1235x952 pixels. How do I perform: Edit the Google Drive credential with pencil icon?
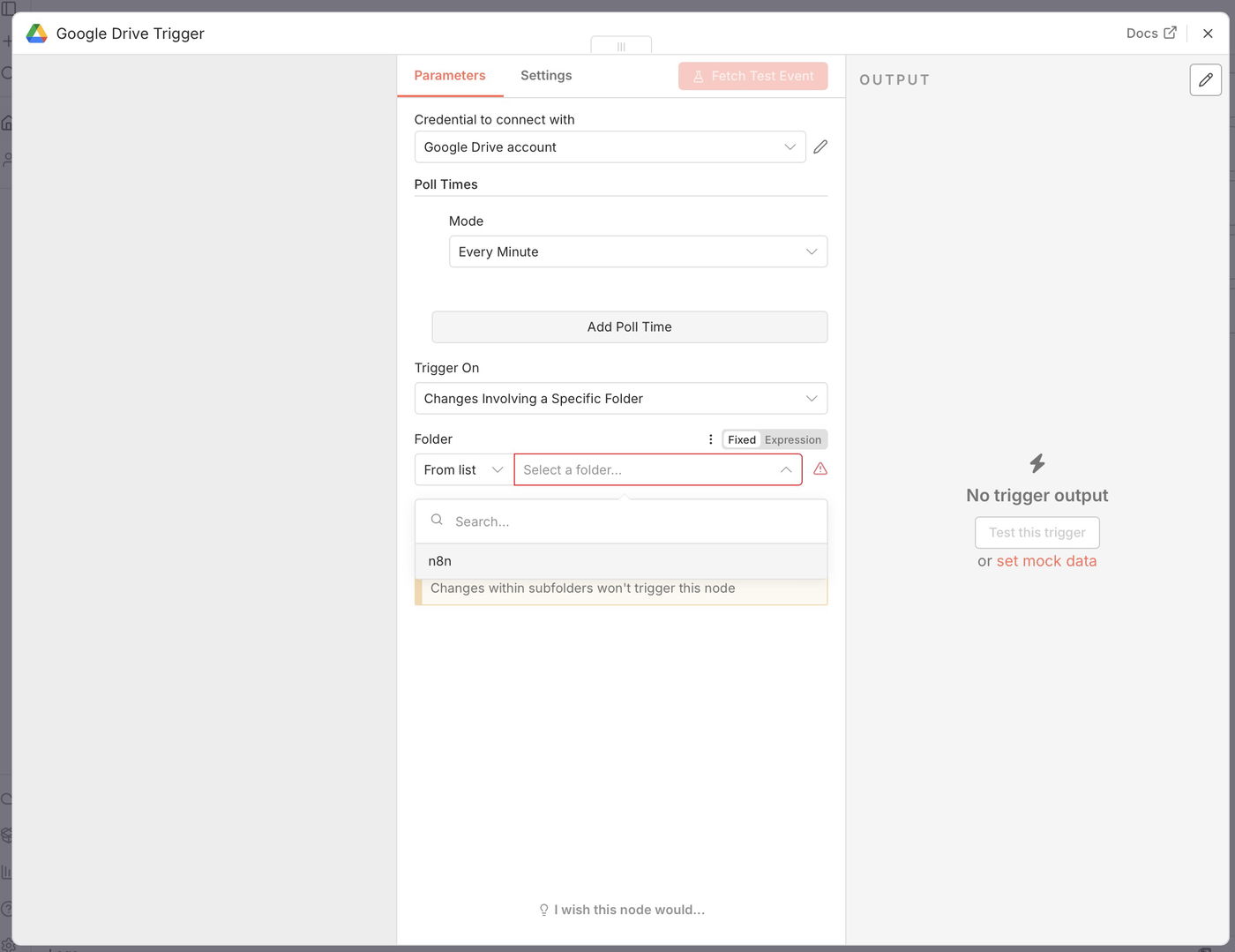click(820, 146)
